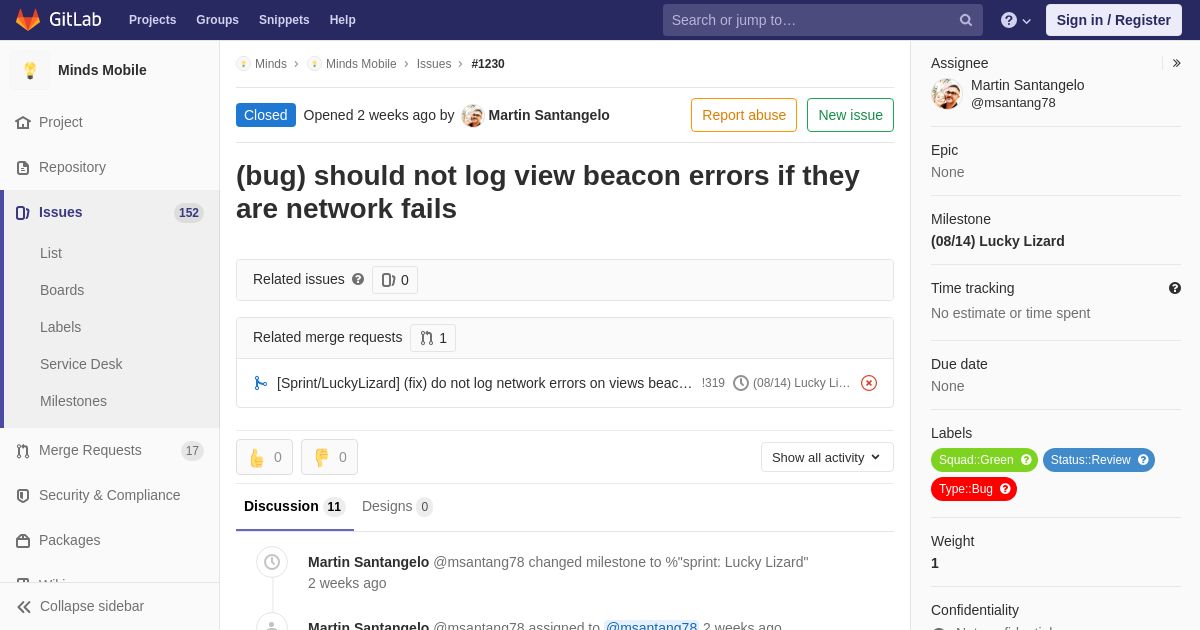Click the Minds breadcrumb link

coord(271,64)
